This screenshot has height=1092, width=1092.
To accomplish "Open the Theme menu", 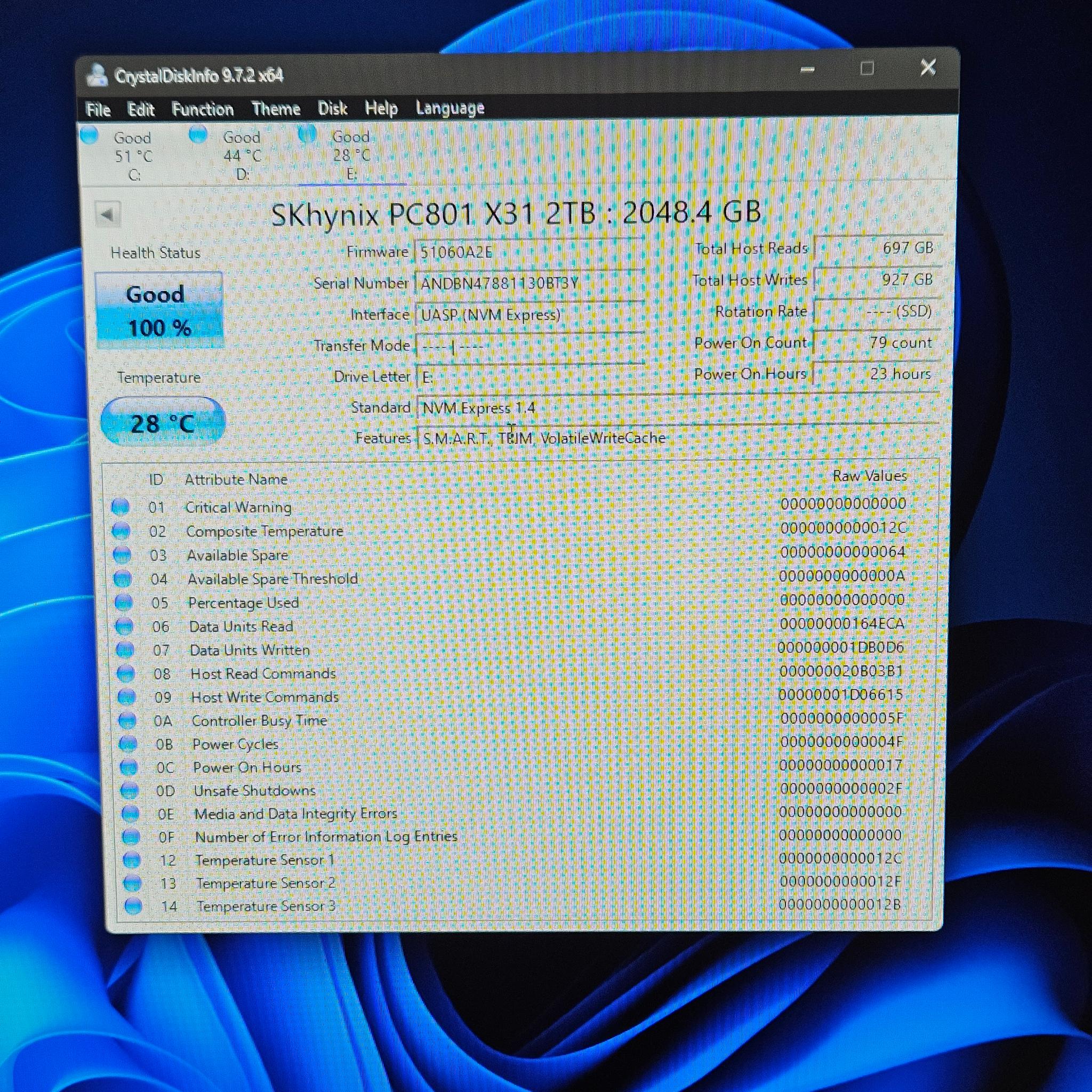I will point(276,109).
